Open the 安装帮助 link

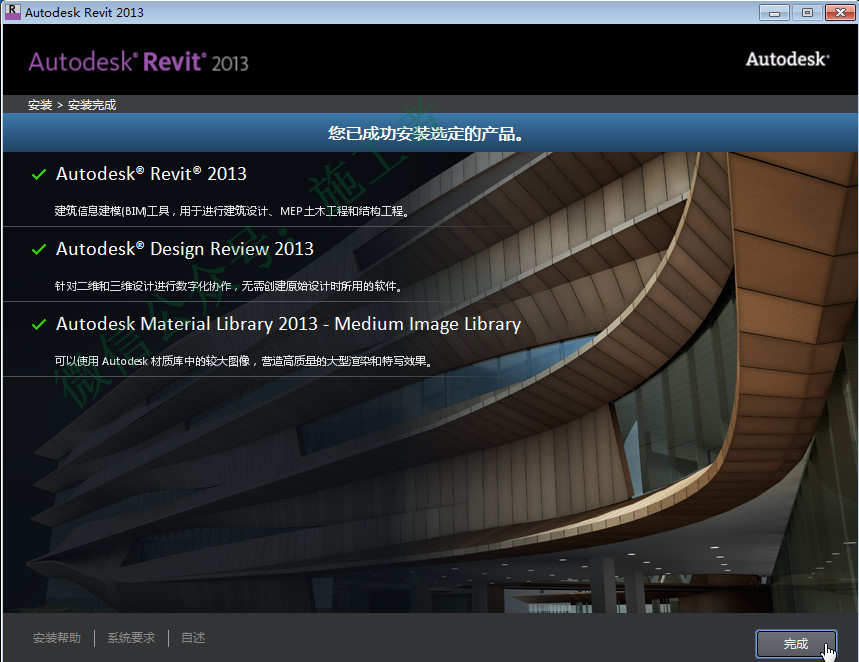click(56, 638)
